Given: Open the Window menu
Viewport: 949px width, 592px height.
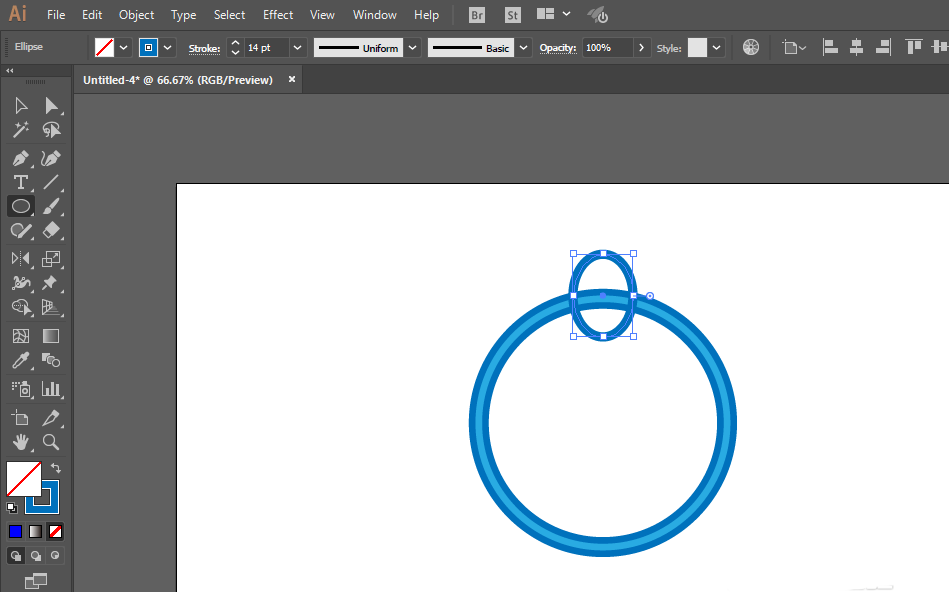Looking at the screenshot, I should pos(375,15).
